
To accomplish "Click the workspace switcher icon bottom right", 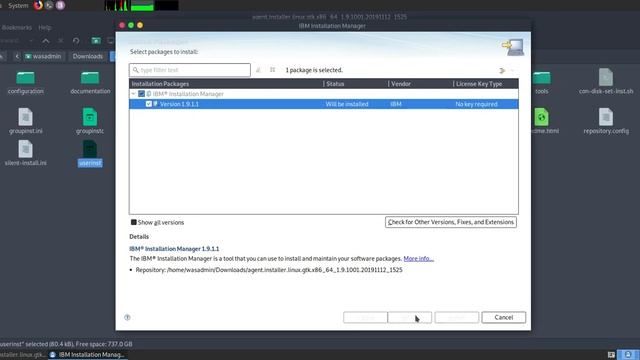I will coord(628,355).
